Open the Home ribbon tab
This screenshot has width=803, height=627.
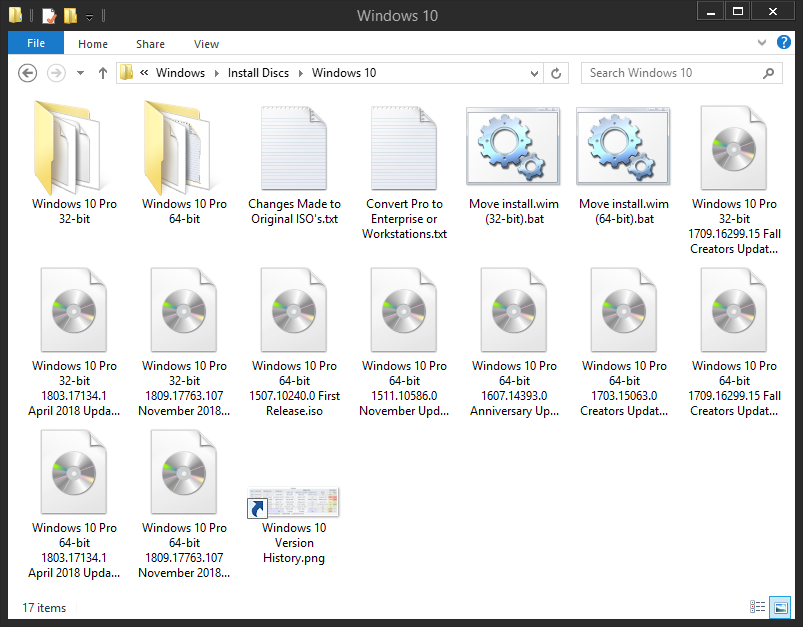pos(93,44)
